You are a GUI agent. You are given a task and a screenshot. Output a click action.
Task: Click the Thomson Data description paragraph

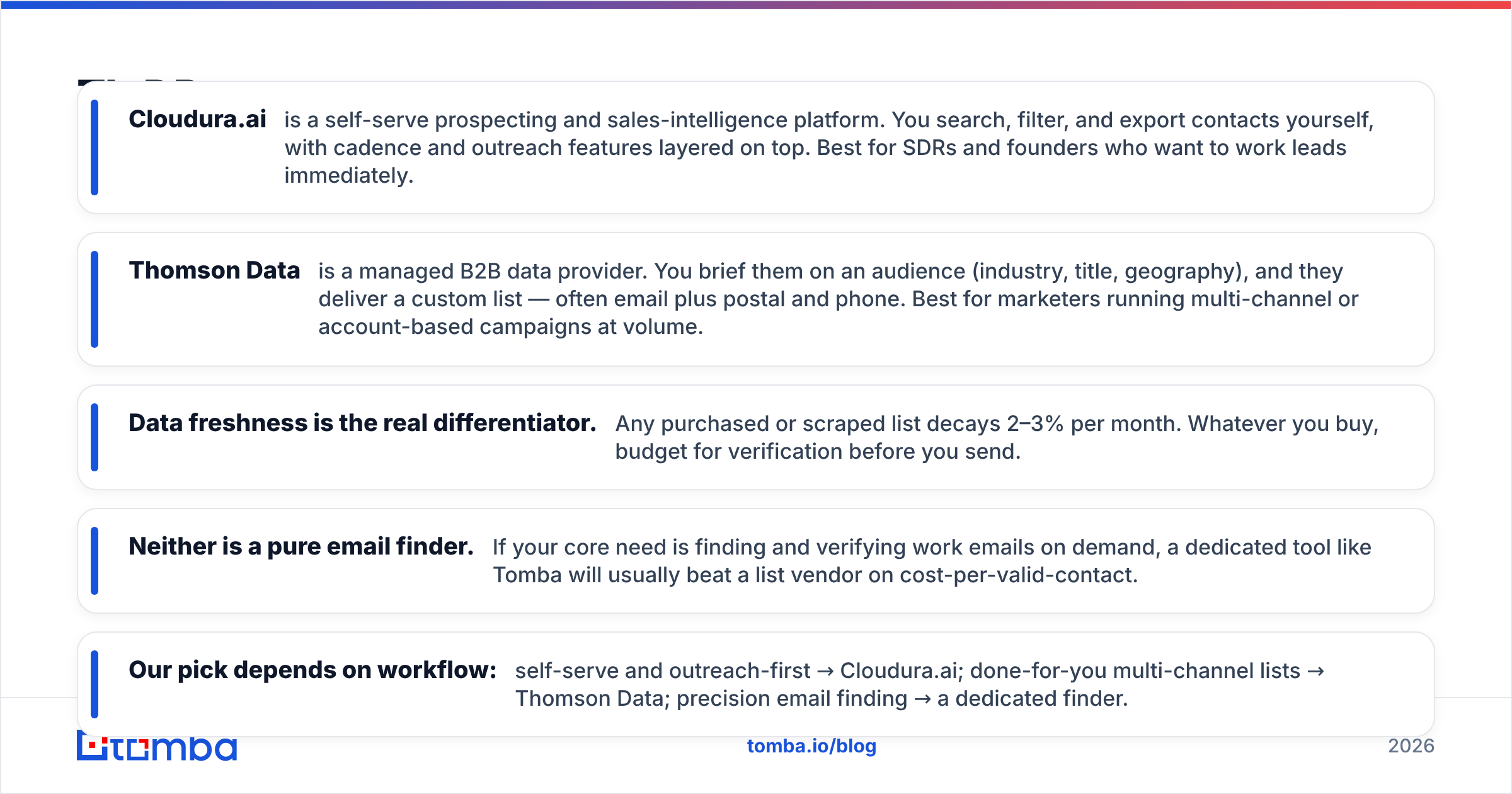tap(838, 299)
